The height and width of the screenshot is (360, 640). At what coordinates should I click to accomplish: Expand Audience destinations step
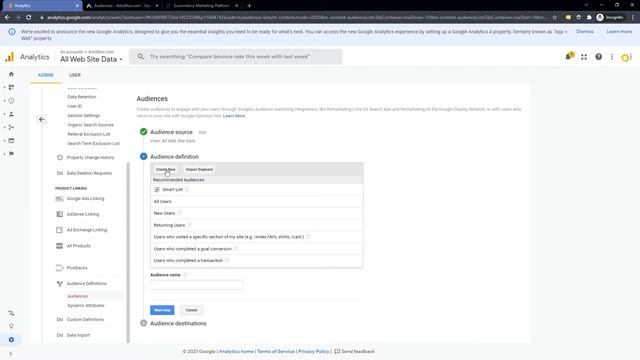[x=178, y=323]
